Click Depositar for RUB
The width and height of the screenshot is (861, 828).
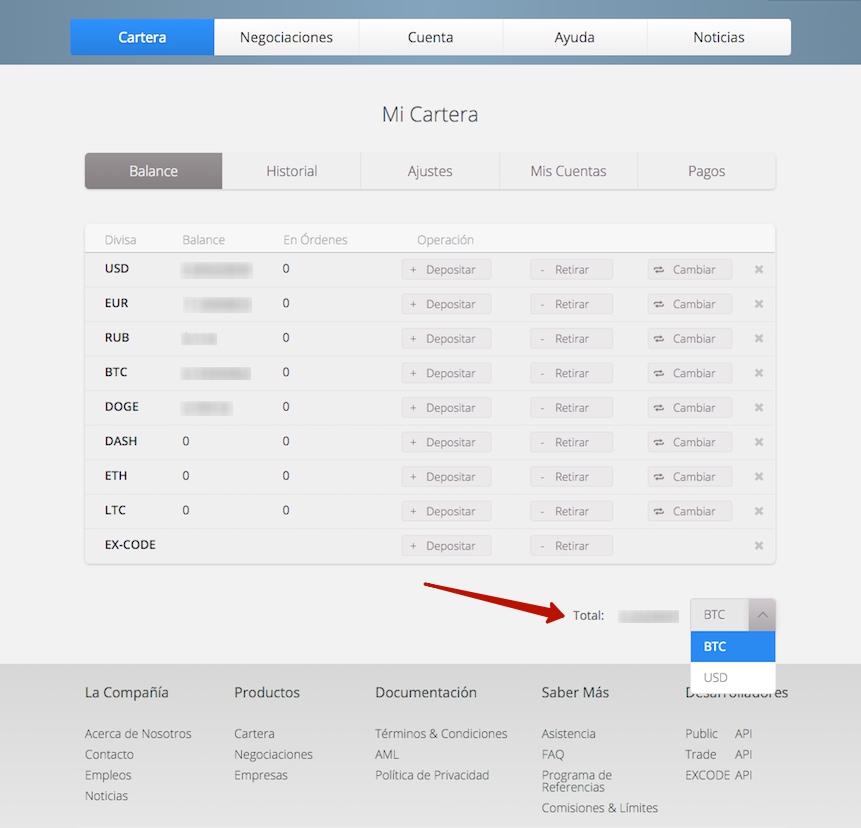coord(446,339)
